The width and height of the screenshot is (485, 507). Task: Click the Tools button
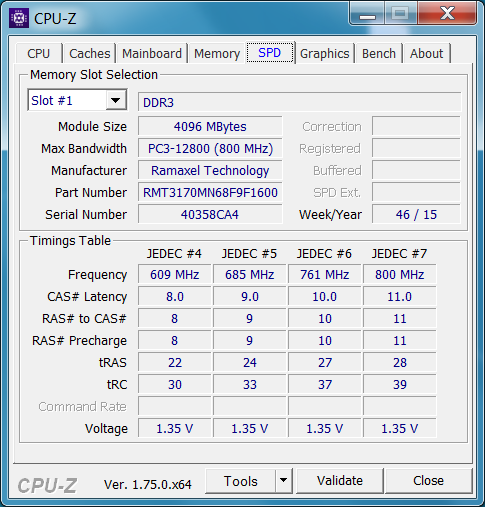pos(240,481)
